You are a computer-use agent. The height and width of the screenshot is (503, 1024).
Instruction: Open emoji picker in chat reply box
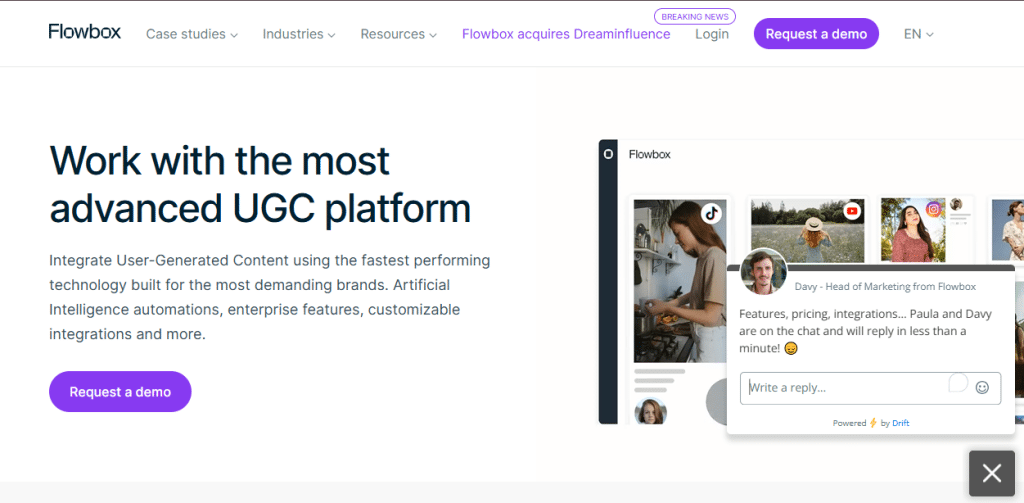tap(982, 388)
